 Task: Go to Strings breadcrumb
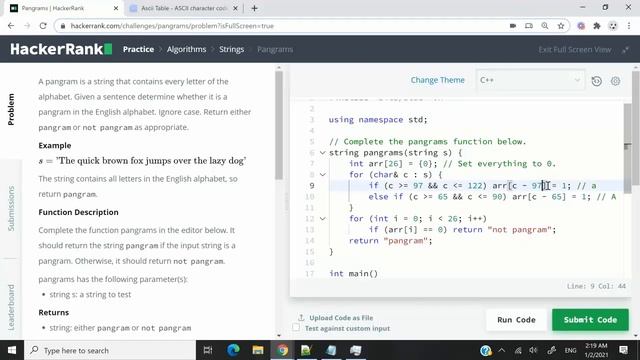(x=231, y=49)
